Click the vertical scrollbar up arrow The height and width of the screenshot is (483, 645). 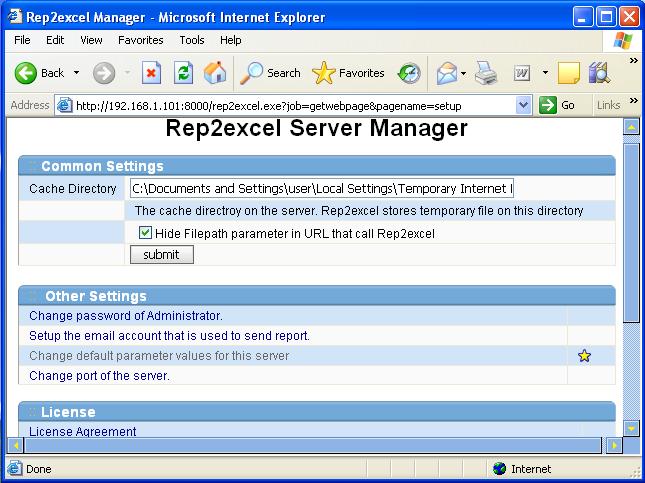point(631,127)
